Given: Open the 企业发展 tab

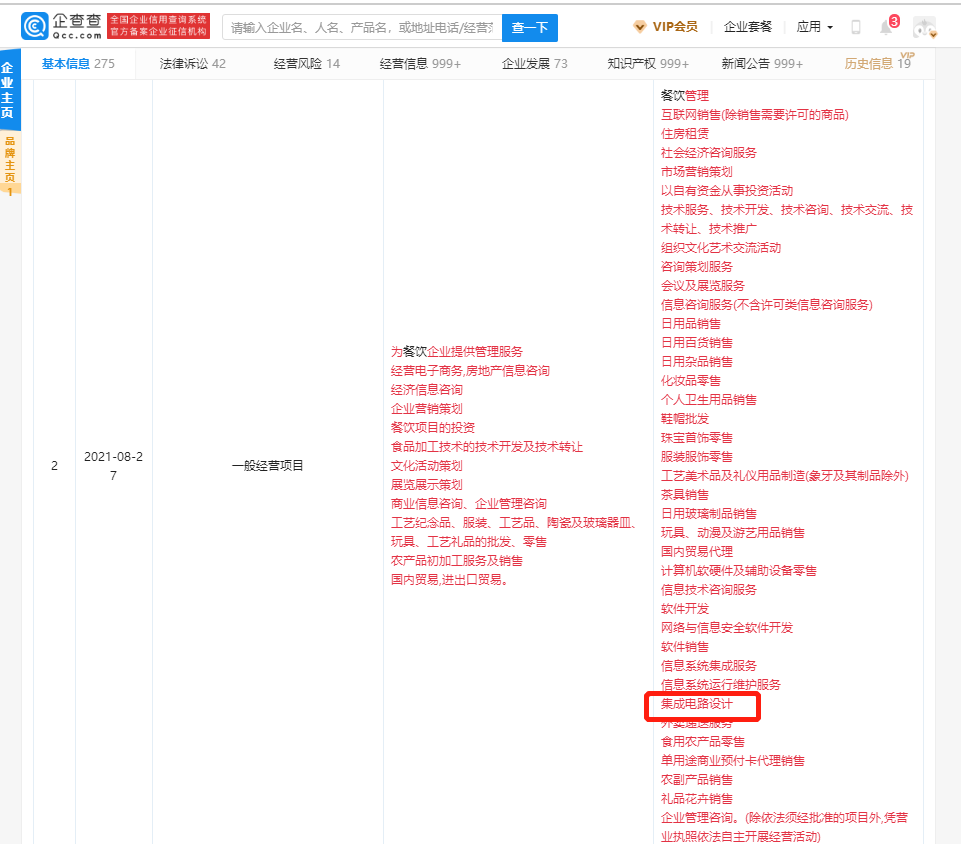Looking at the screenshot, I should pos(534,64).
